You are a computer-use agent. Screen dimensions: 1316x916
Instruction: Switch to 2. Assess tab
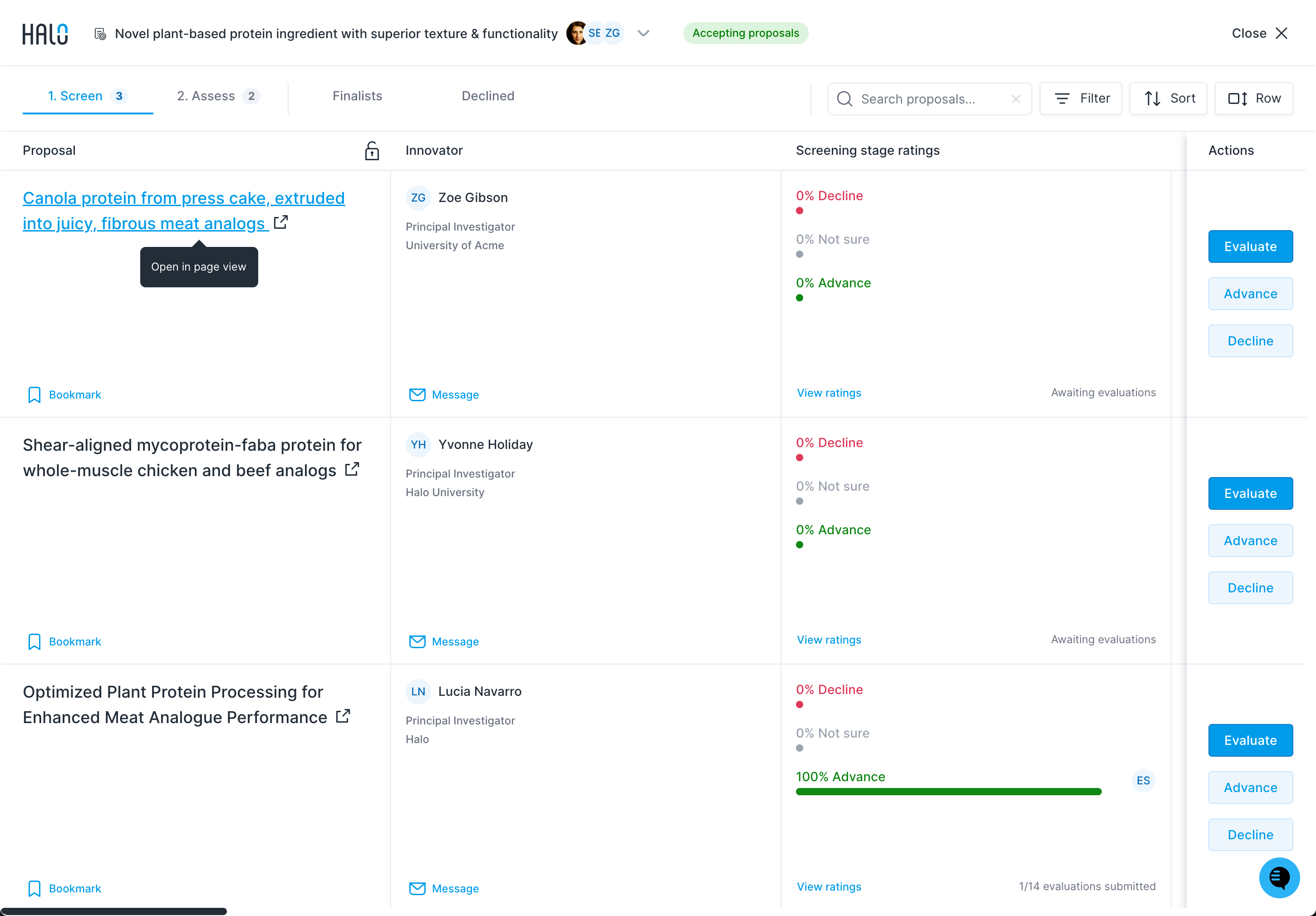[218, 96]
